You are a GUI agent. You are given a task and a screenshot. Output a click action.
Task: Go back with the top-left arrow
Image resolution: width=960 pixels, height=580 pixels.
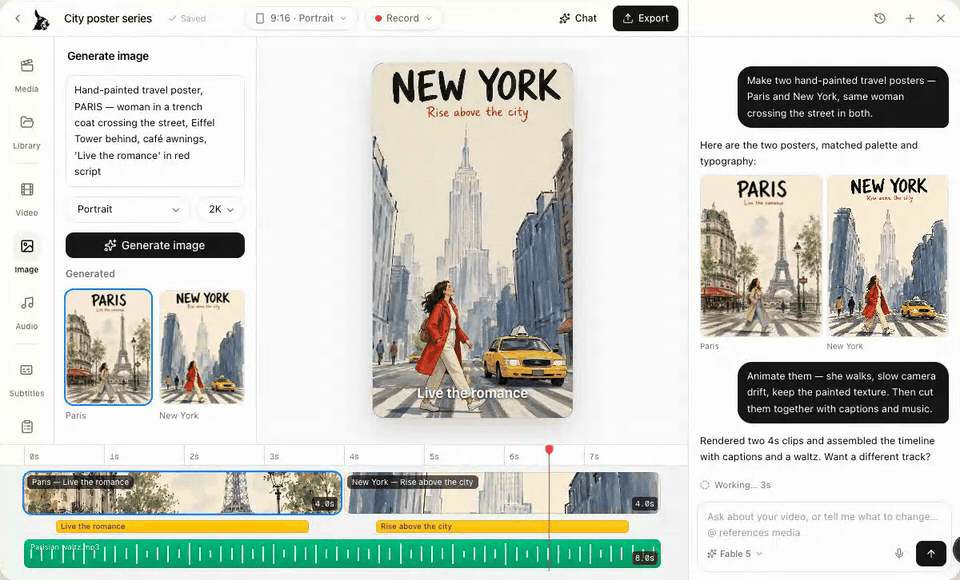pyautogui.click(x=18, y=18)
